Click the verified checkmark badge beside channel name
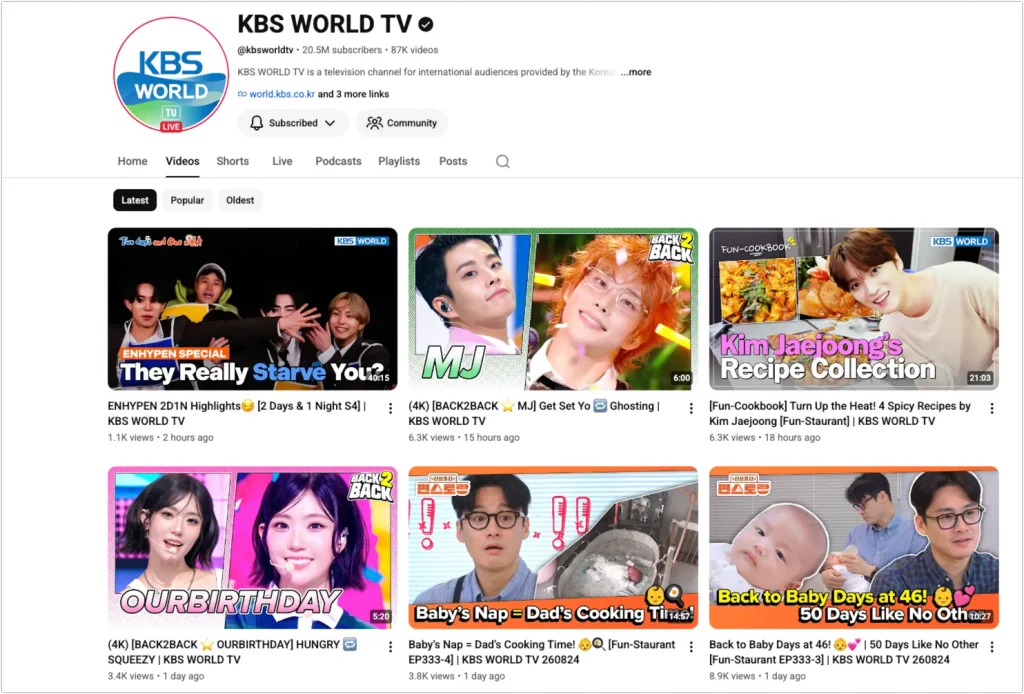1024x694 pixels. pyautogui.click(x=426, y=25)
